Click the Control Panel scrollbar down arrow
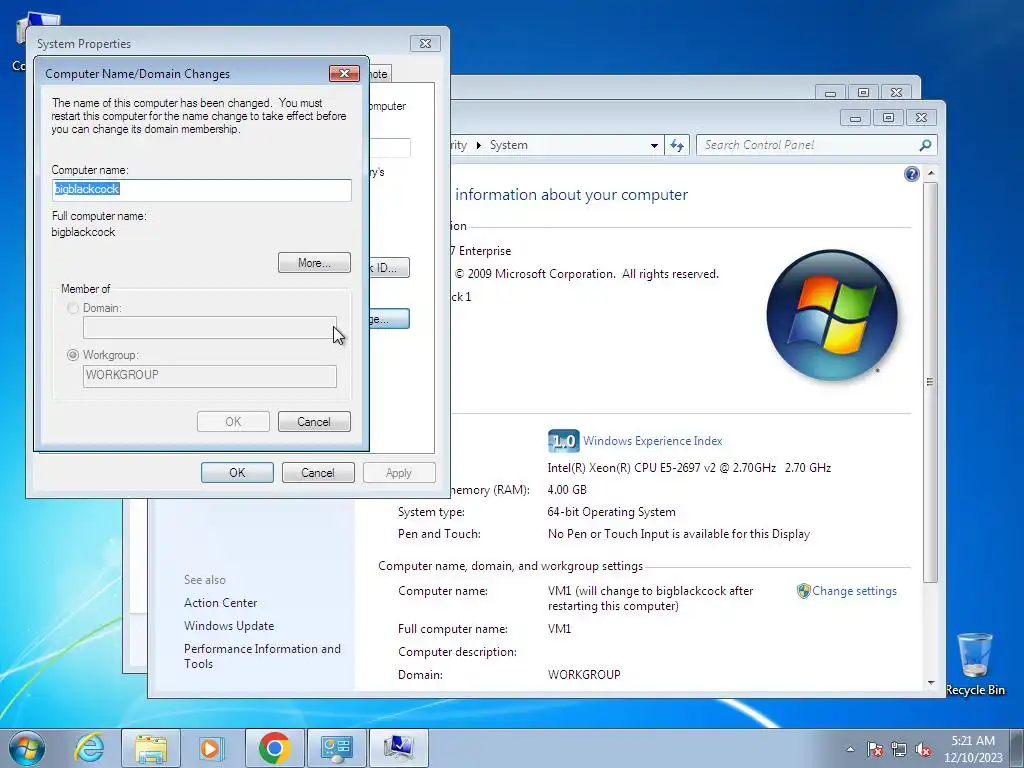The image size is (1024, 768). click(931, 683)
